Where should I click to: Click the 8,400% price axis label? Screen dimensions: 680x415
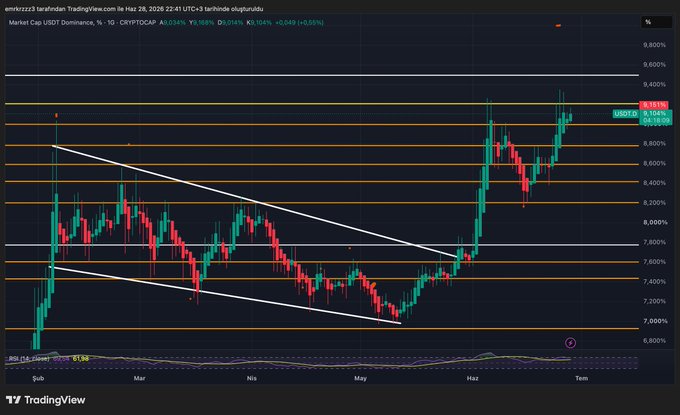click(x=654, y=183)
